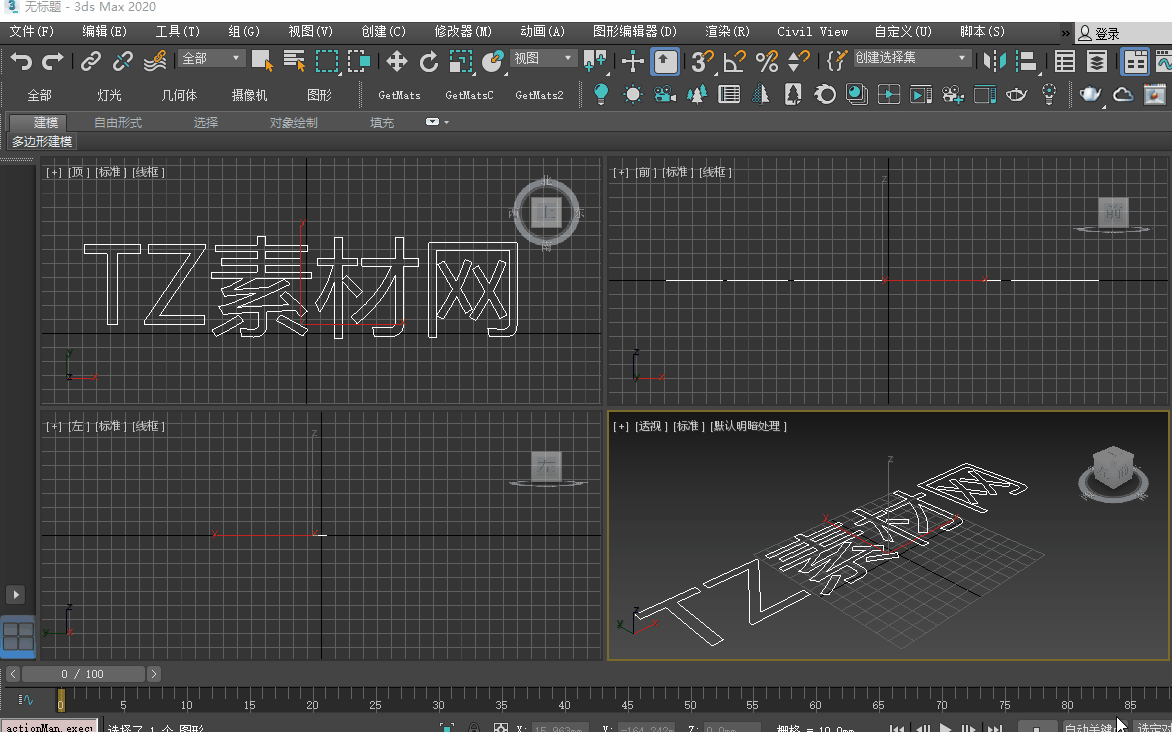Open top viewport [+] menu
The image size is (1172, 732).
coord(53,172)
